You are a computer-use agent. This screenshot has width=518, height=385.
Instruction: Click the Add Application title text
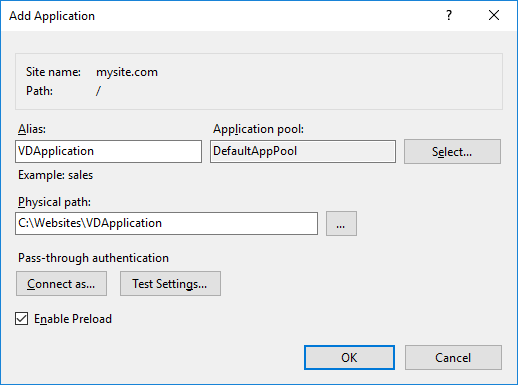point(52,16)
